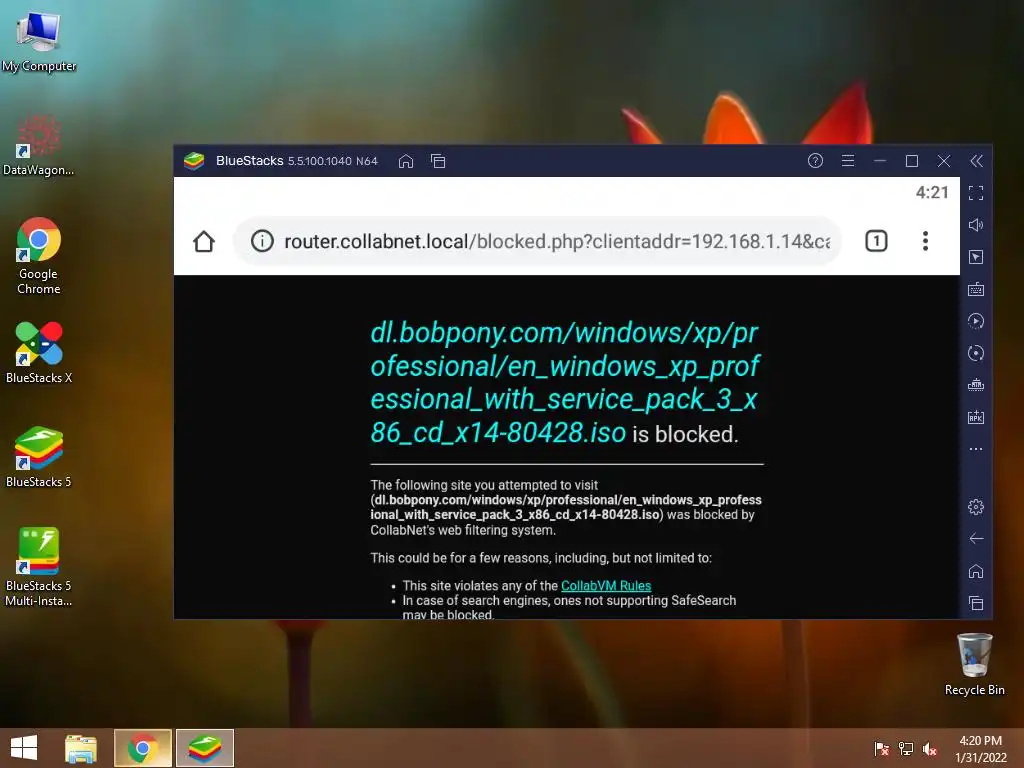The image size is (1024, 768).
Task: Open the Recycle Bin
Action: (x=974, y=665)
